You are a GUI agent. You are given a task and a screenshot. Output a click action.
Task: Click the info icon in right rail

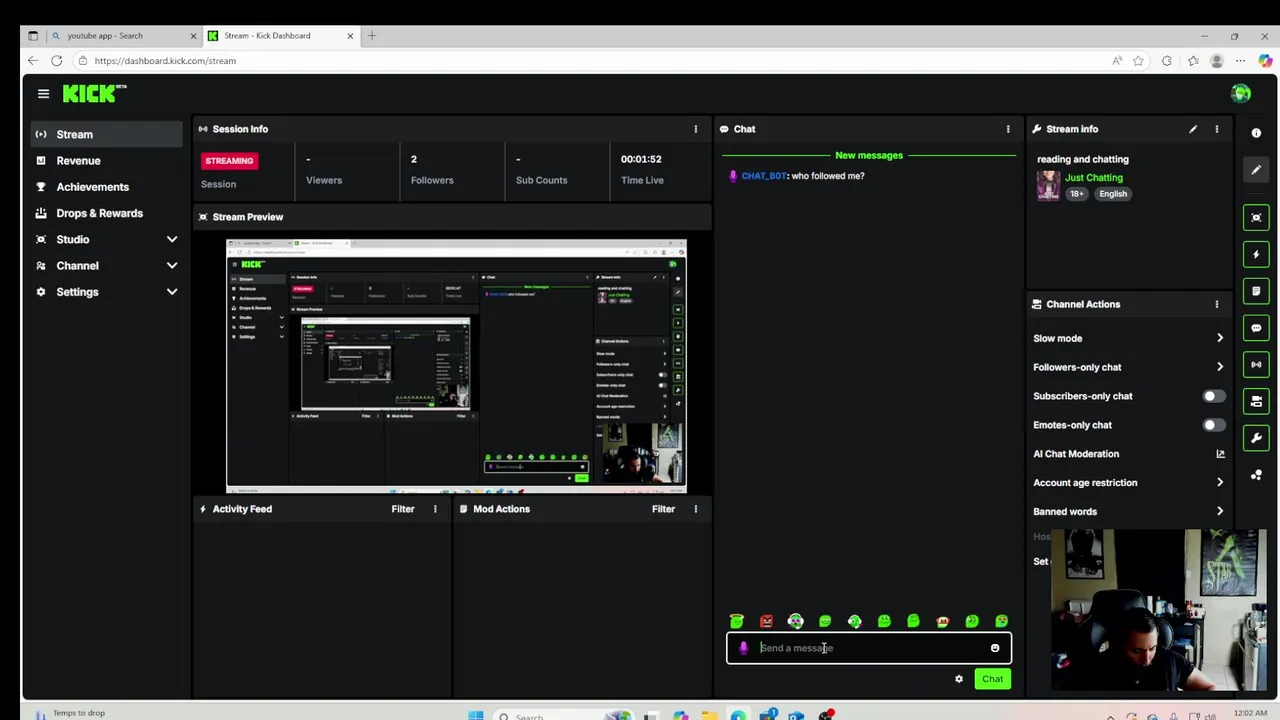(1257, 133)
